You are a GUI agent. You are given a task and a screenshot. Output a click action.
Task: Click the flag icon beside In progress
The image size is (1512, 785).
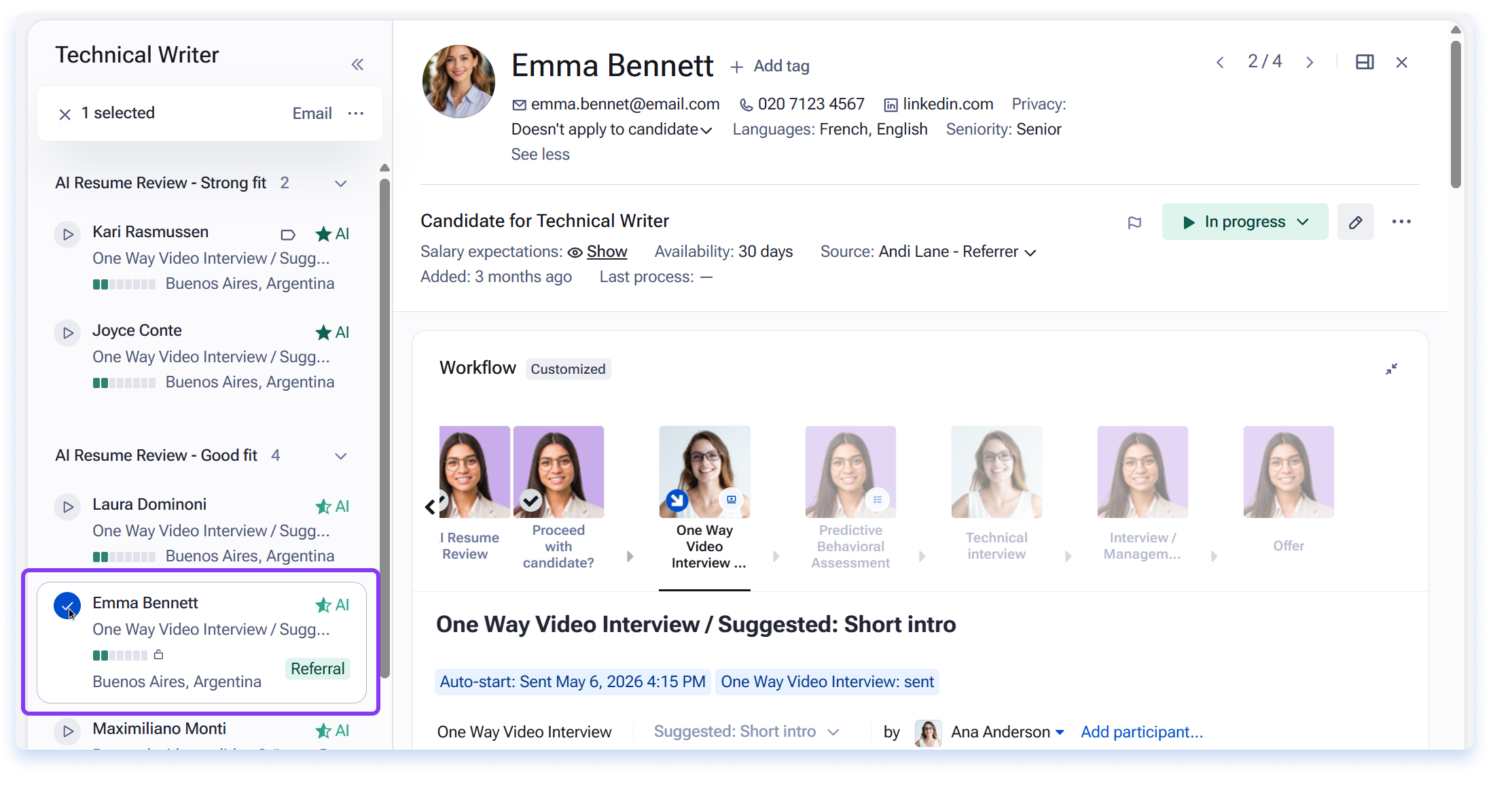pos(1134,223)
